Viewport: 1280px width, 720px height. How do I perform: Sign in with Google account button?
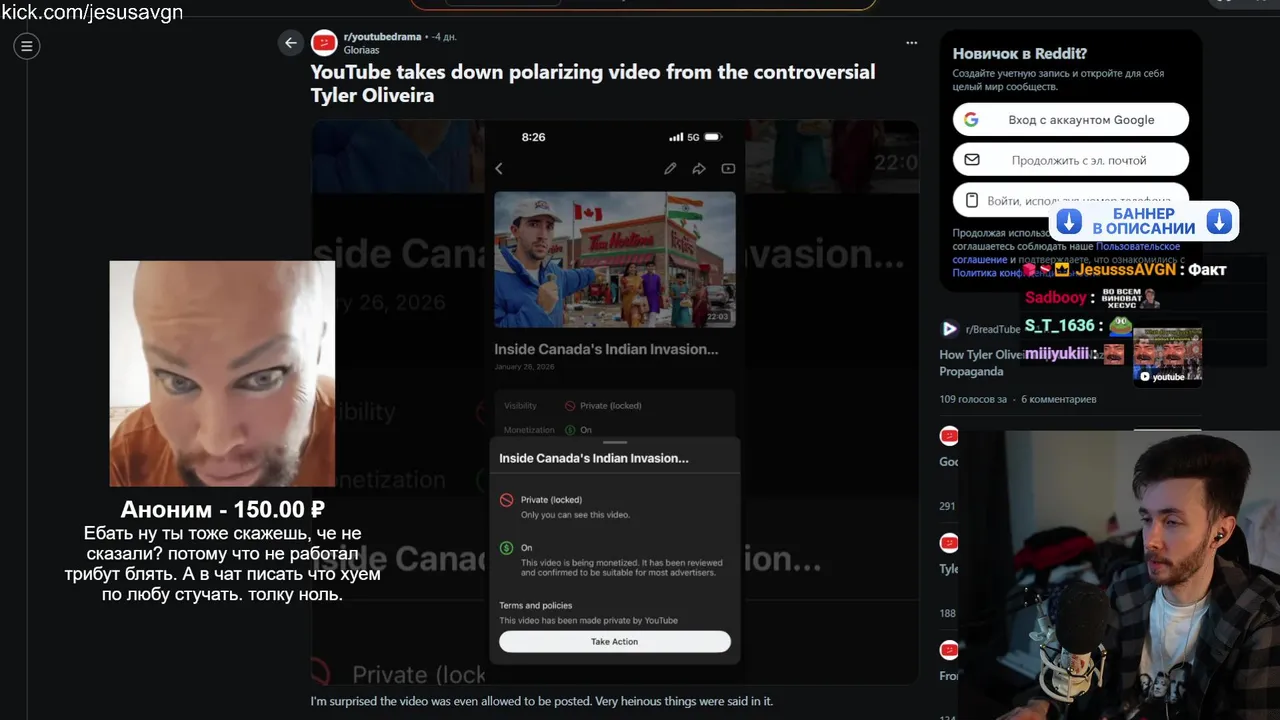pos(1071,120)
